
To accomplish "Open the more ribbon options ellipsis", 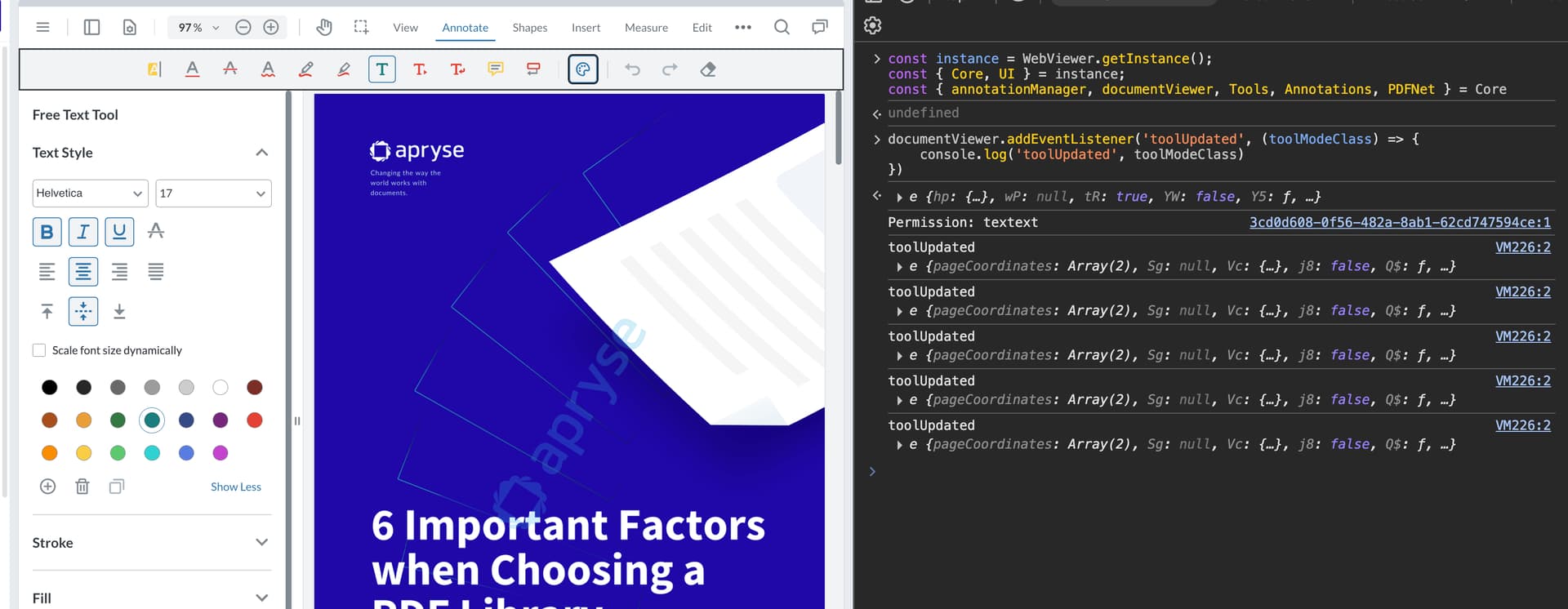I will tap(742, 27).
